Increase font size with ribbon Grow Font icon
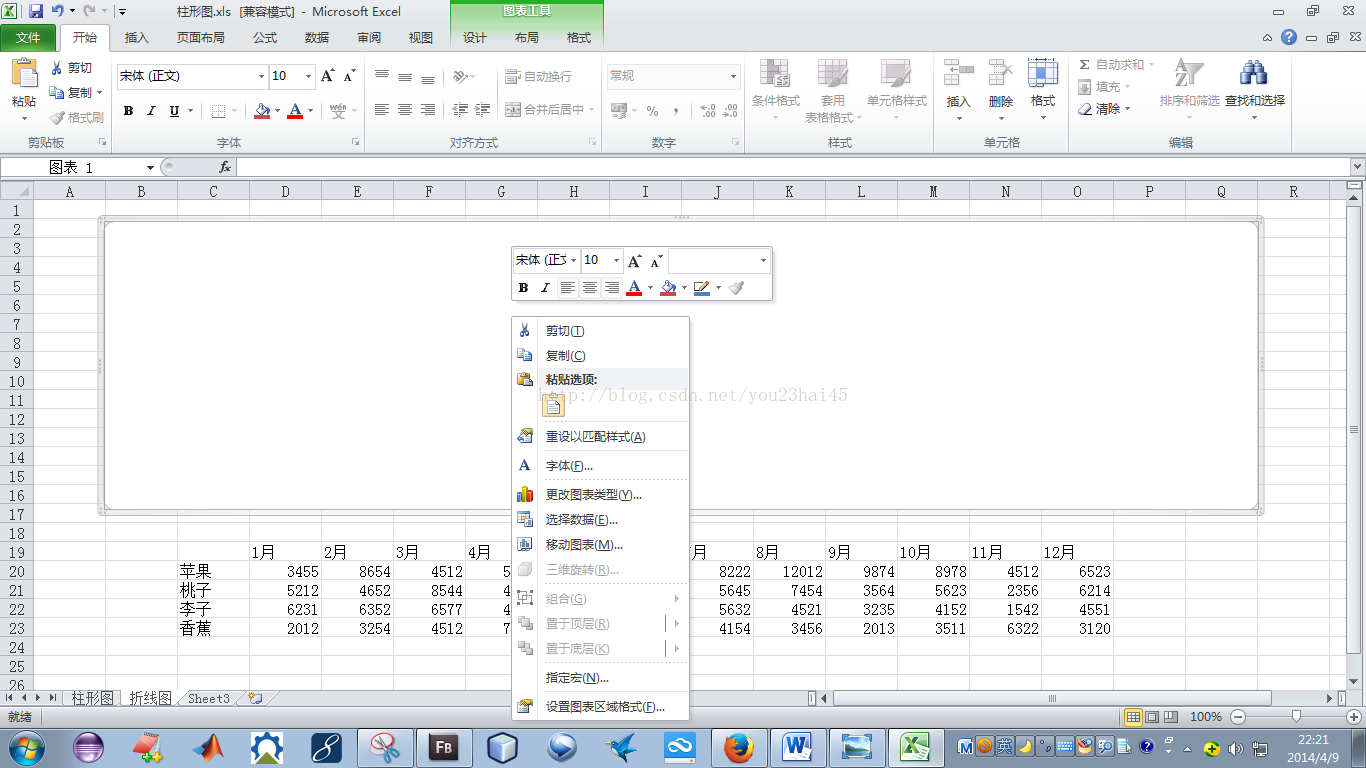Viewport: 1366px width, 768px height. pos(327,76)
